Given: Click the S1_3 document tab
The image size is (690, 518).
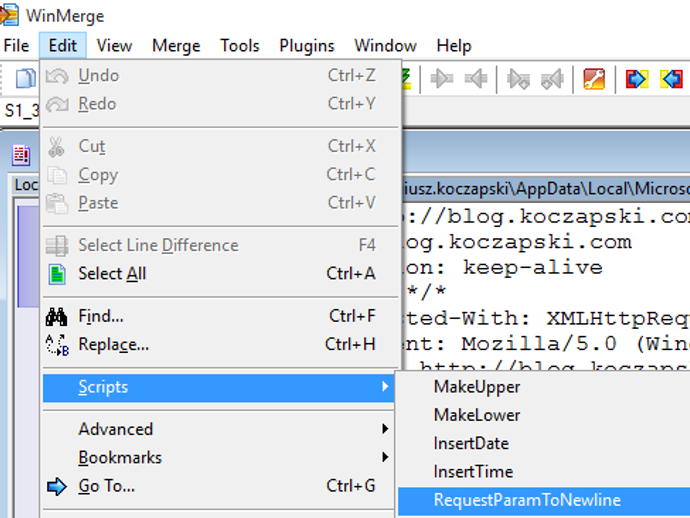Looking at the screenshot, I should pyautogui.click(x=21, y=110).
